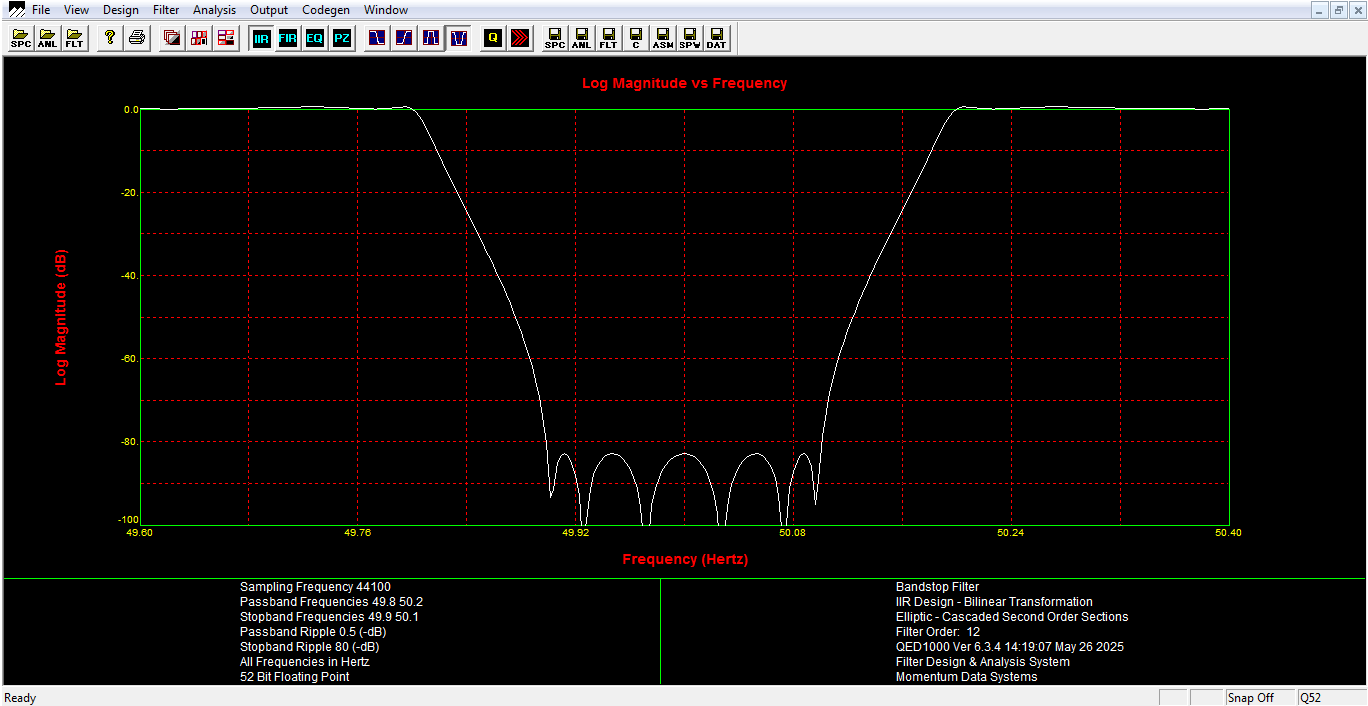Viewport: 1368px width, 706px height.
Task: Click the 50.08 frequency axis tick label
Action: tap(793, 533)
